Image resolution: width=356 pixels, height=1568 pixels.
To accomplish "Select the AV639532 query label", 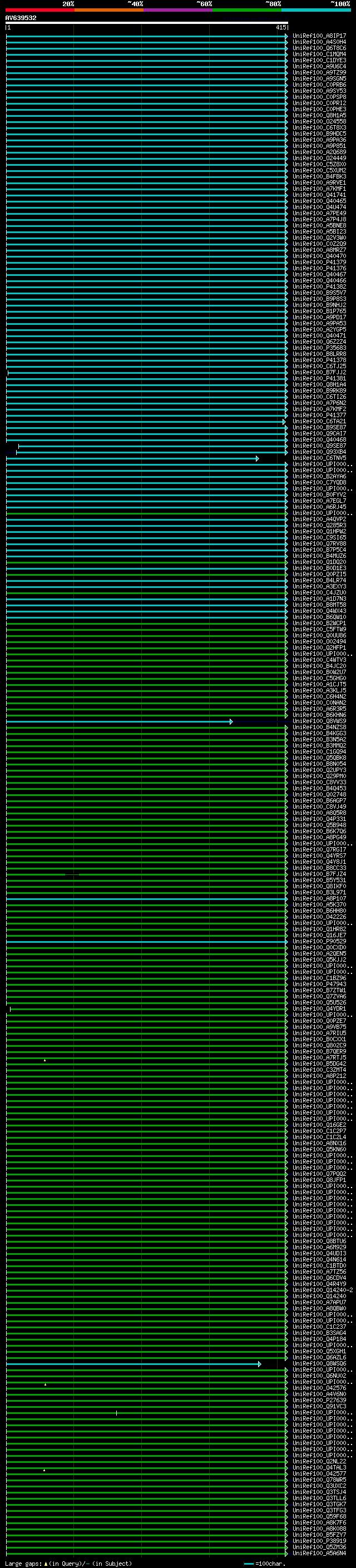I will (x=21, y=18).
